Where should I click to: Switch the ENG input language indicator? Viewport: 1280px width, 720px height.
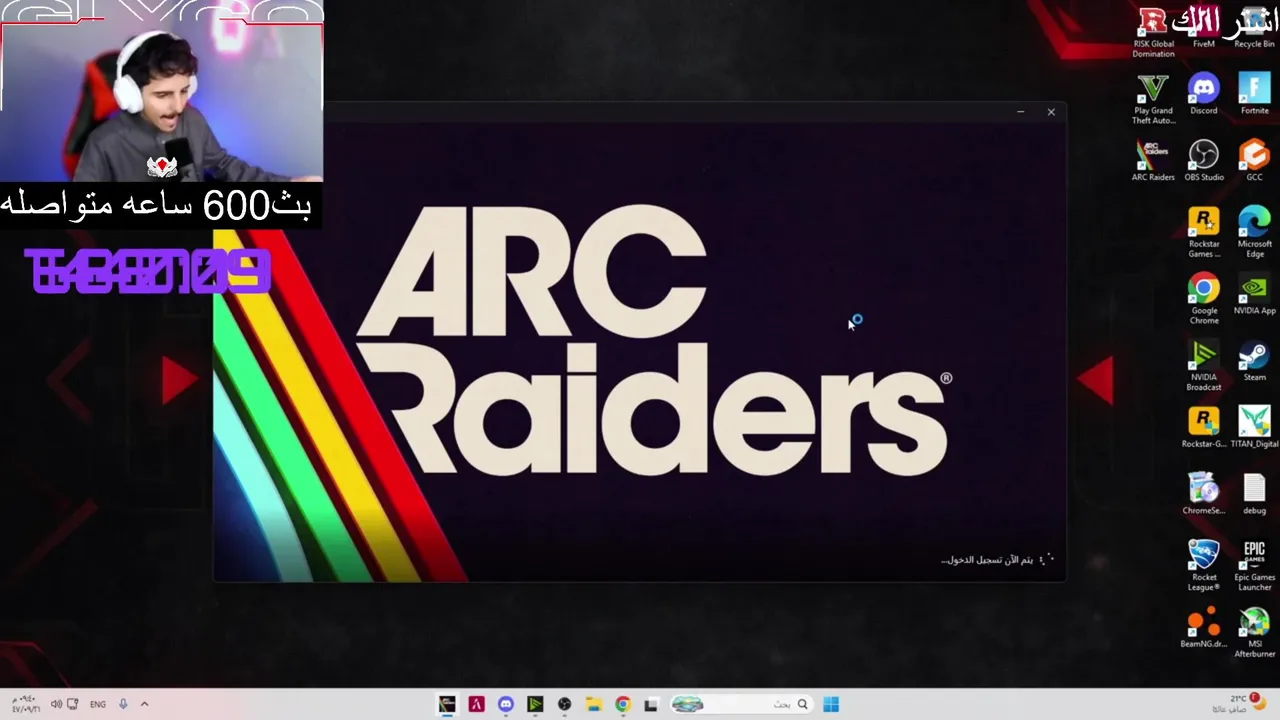click(x=98, y=704)
